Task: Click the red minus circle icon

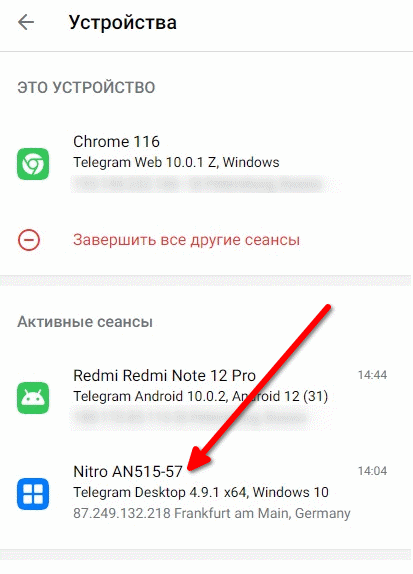Action: 29,240
